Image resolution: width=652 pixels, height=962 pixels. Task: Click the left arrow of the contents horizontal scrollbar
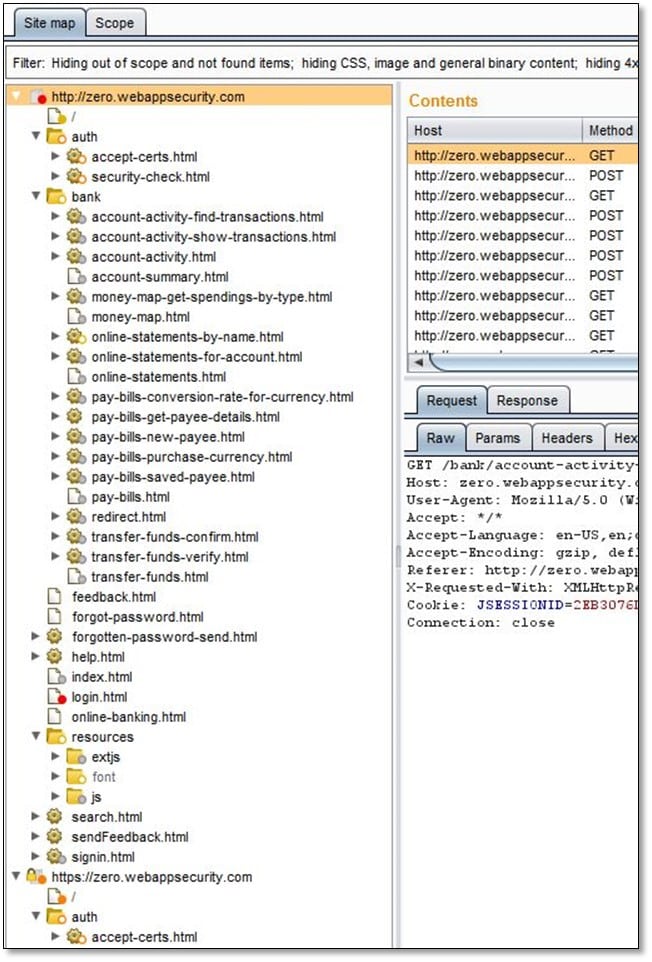point(417,362)
